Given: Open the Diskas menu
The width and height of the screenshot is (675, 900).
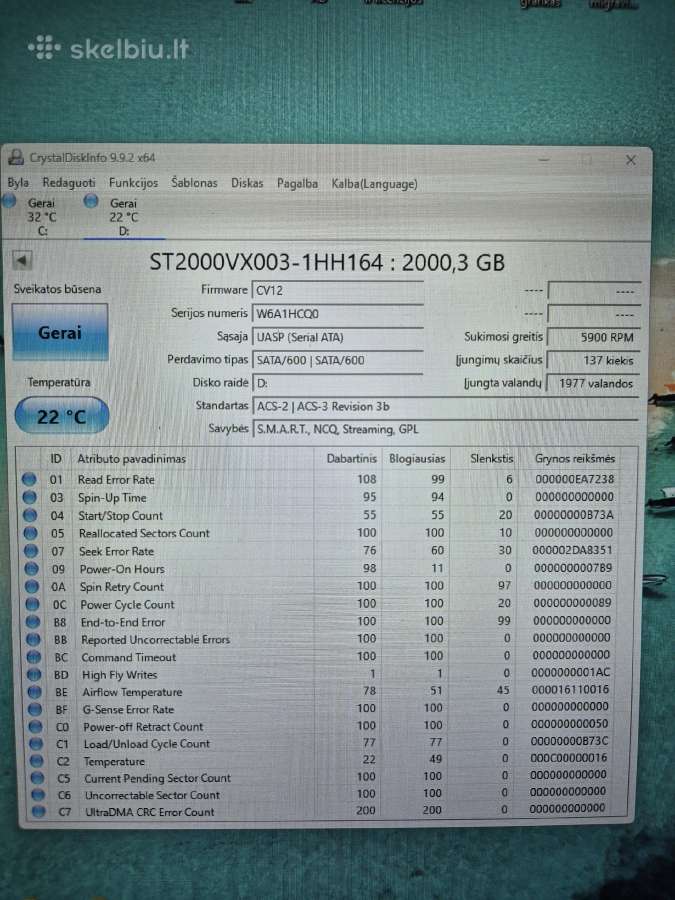Looking at the screenshot, I should pyautogui.click(x=247, y=183).
